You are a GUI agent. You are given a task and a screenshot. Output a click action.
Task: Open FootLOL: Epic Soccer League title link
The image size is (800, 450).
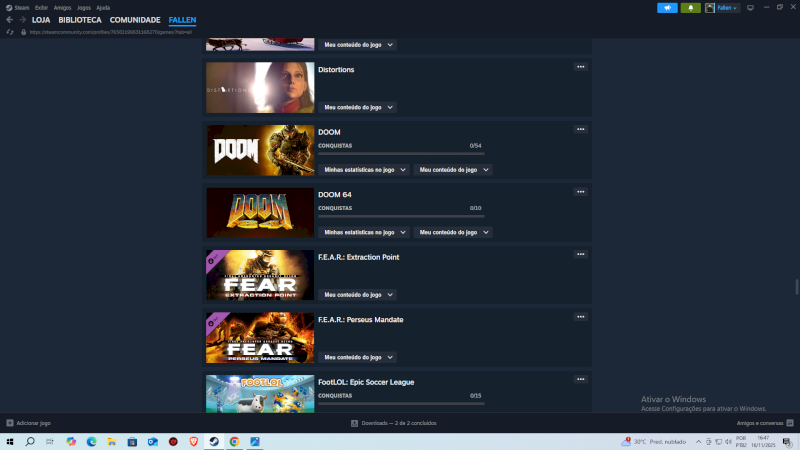coord(366,382)
